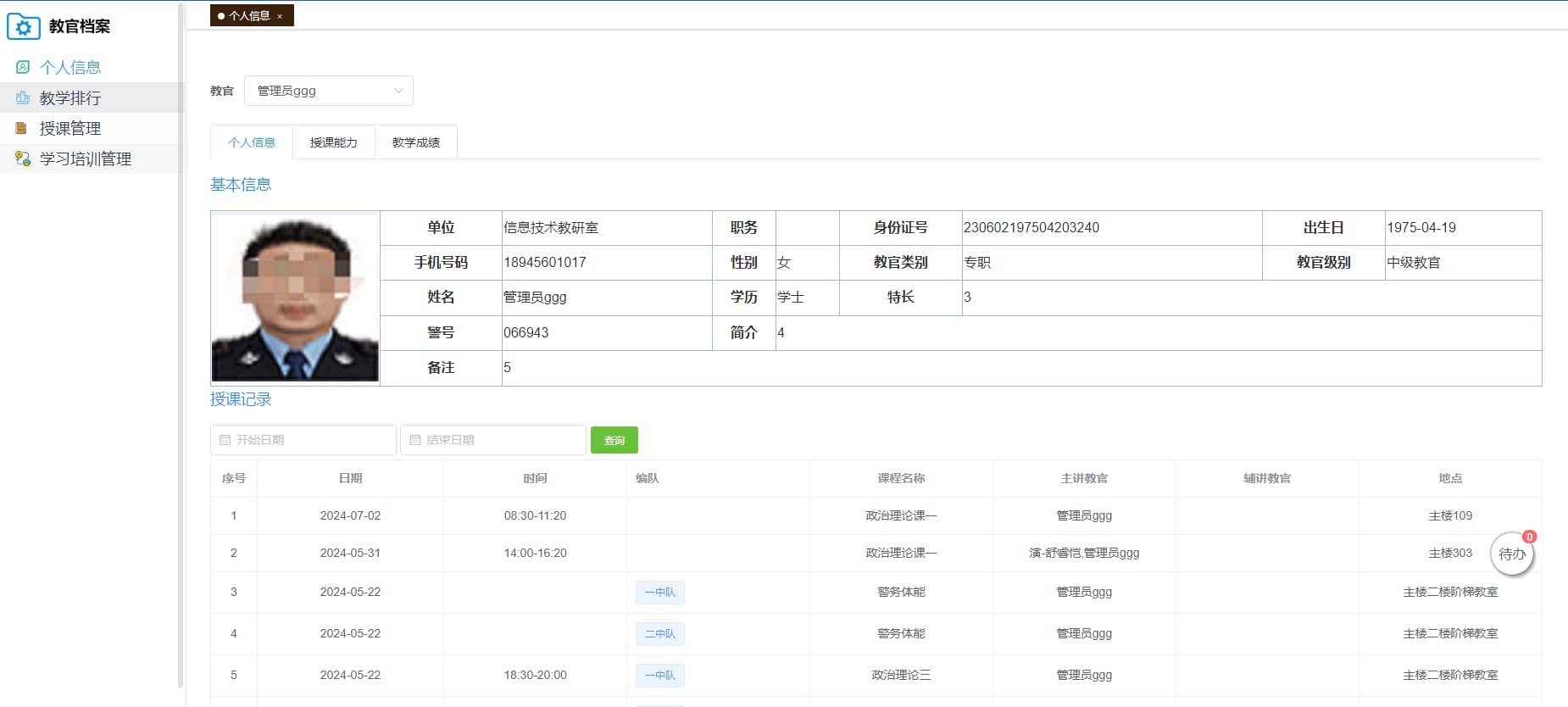Click the calendar icon in 结束日期

click(x=415, y=440)
